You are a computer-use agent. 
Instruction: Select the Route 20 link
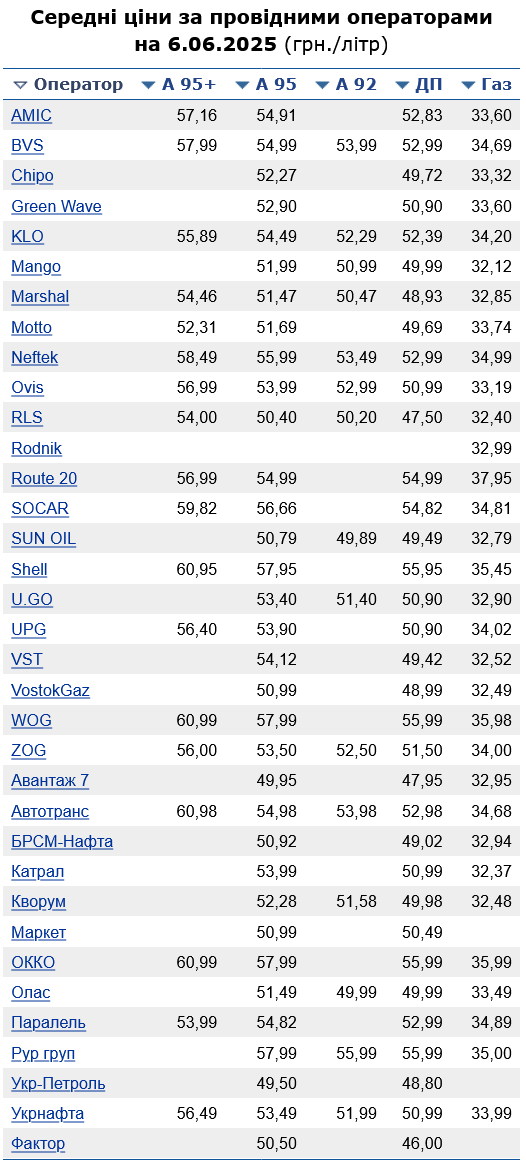44,479
